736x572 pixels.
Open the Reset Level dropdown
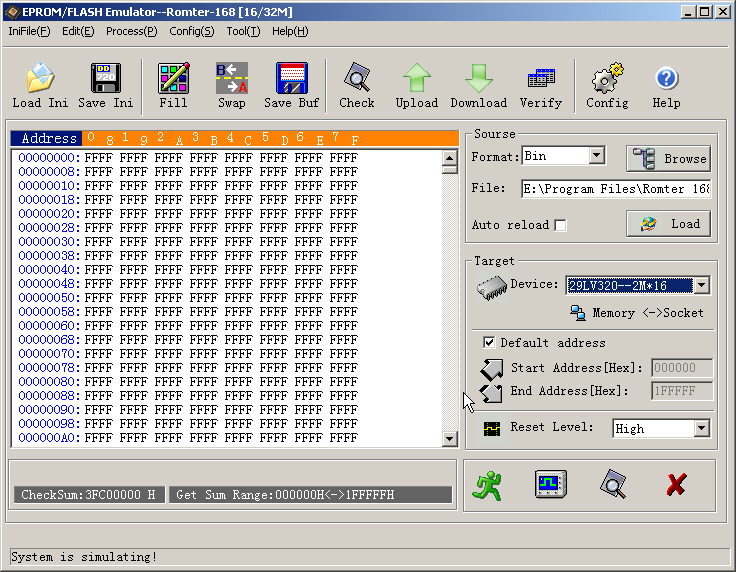(701, 428)
